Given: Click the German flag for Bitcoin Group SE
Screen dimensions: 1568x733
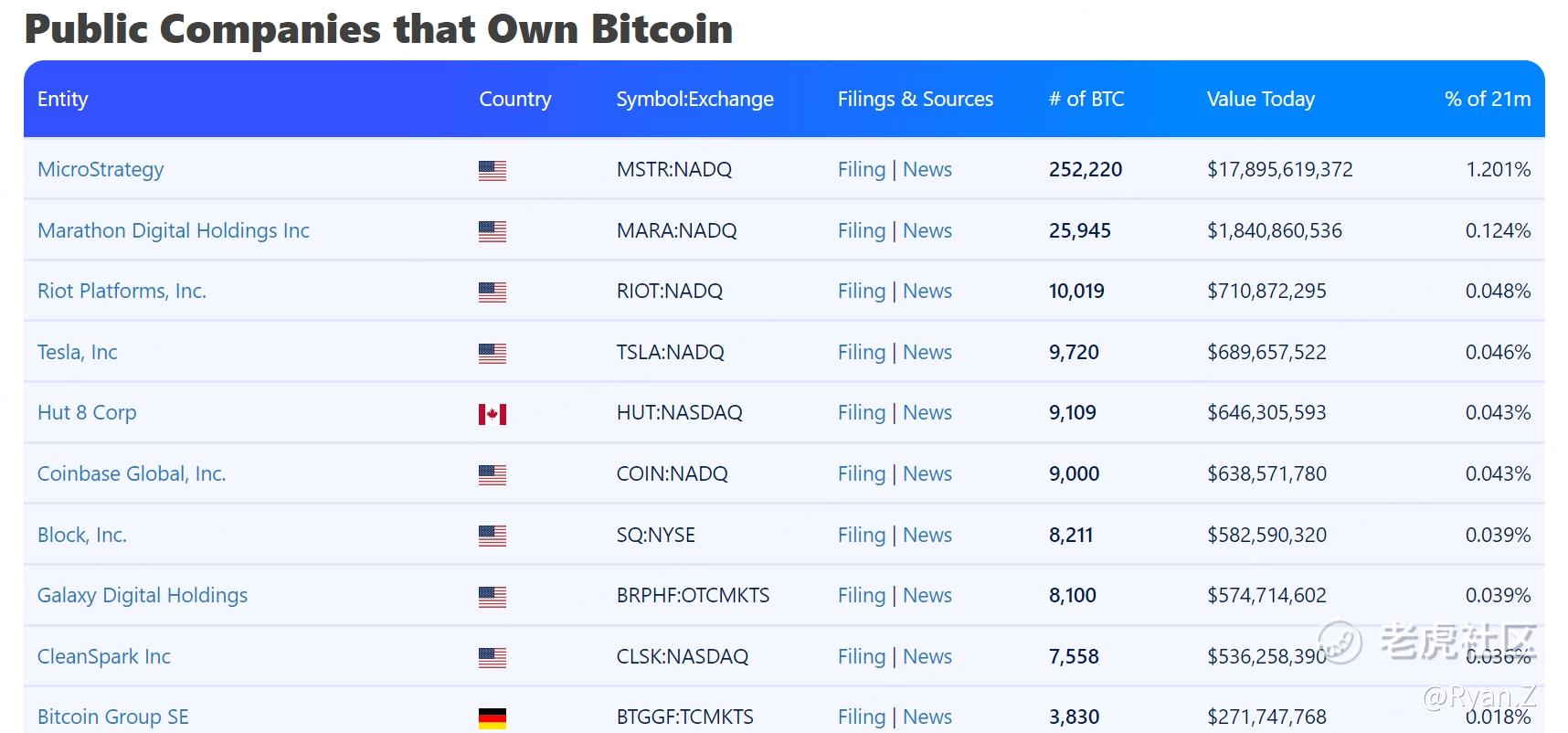Looking at the screenshot, I should [493, 717].
